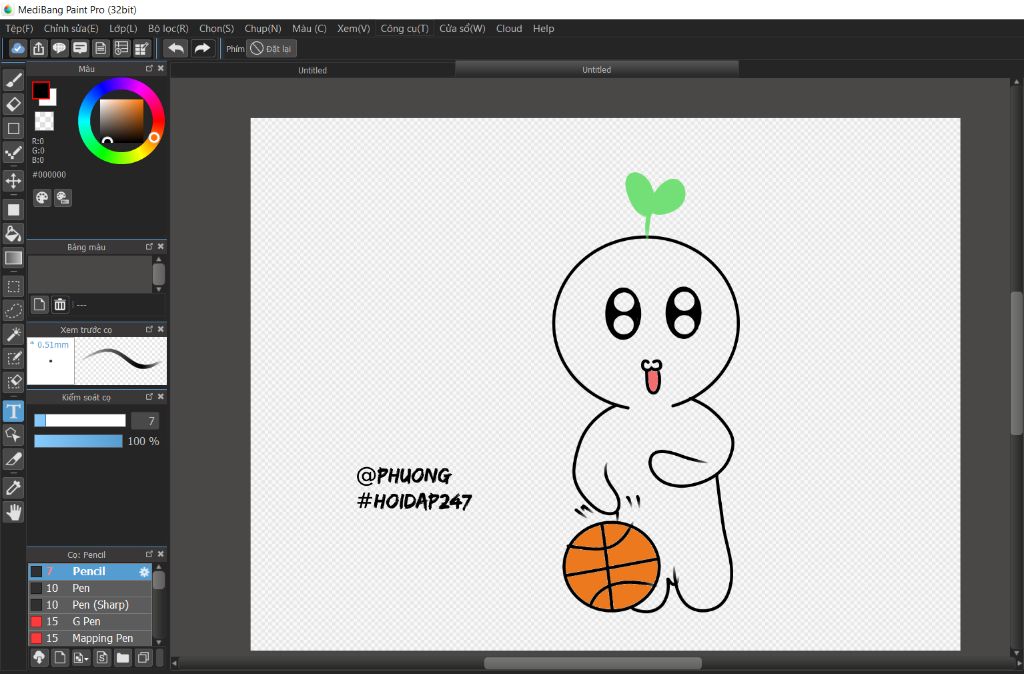Viewport: 1024px width, 674px height.
Task: Click the new brush page icon
Action: 60,657
